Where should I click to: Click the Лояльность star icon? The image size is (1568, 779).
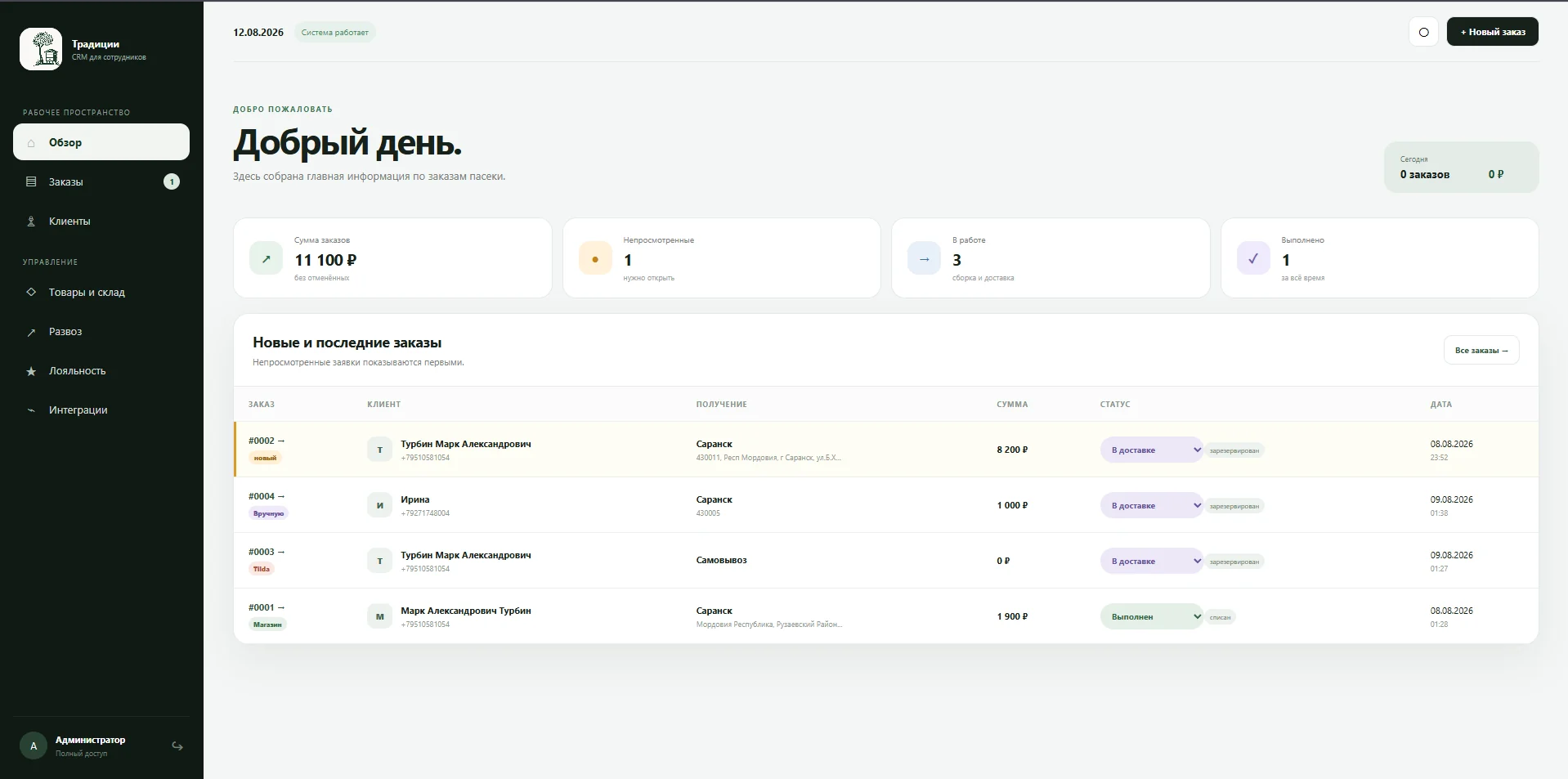coord(31,371)
